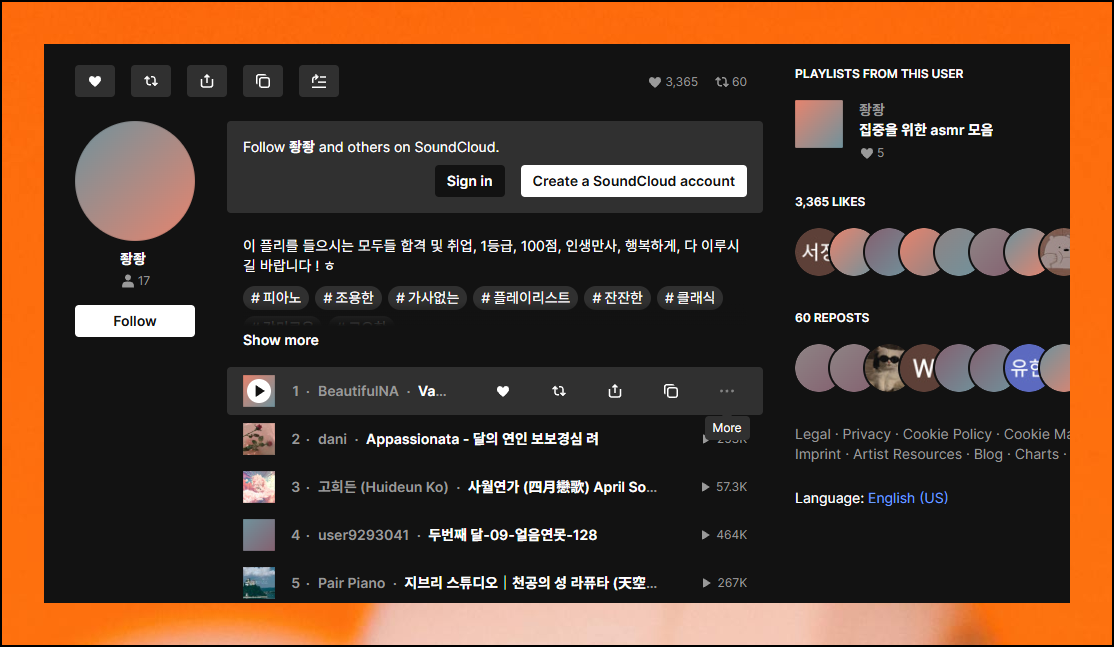The width and height of the screenshot is (1114, 647).
Task: Open sunglasses cat avatar in reposts
Action: coord(885,368)
